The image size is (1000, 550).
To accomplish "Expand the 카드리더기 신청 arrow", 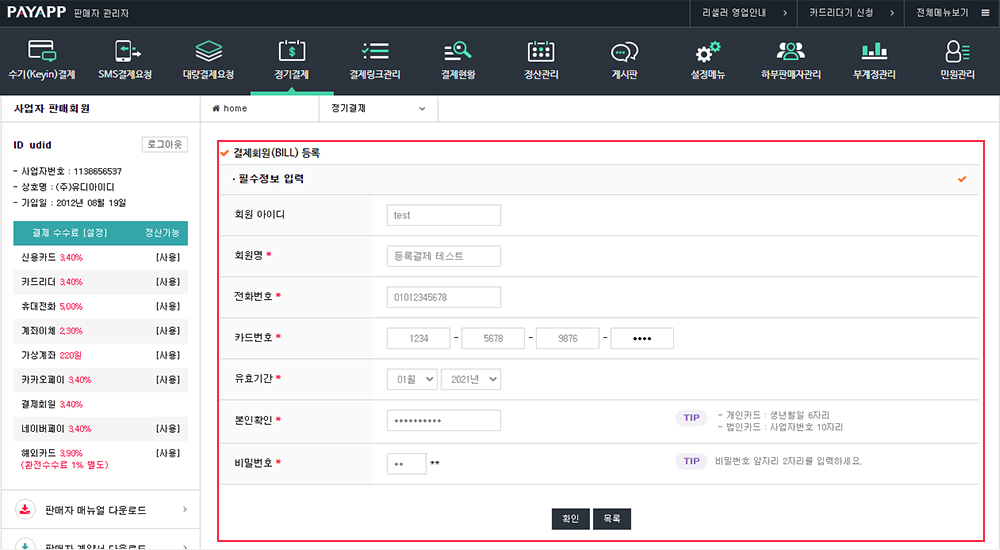I will point(892,13).
